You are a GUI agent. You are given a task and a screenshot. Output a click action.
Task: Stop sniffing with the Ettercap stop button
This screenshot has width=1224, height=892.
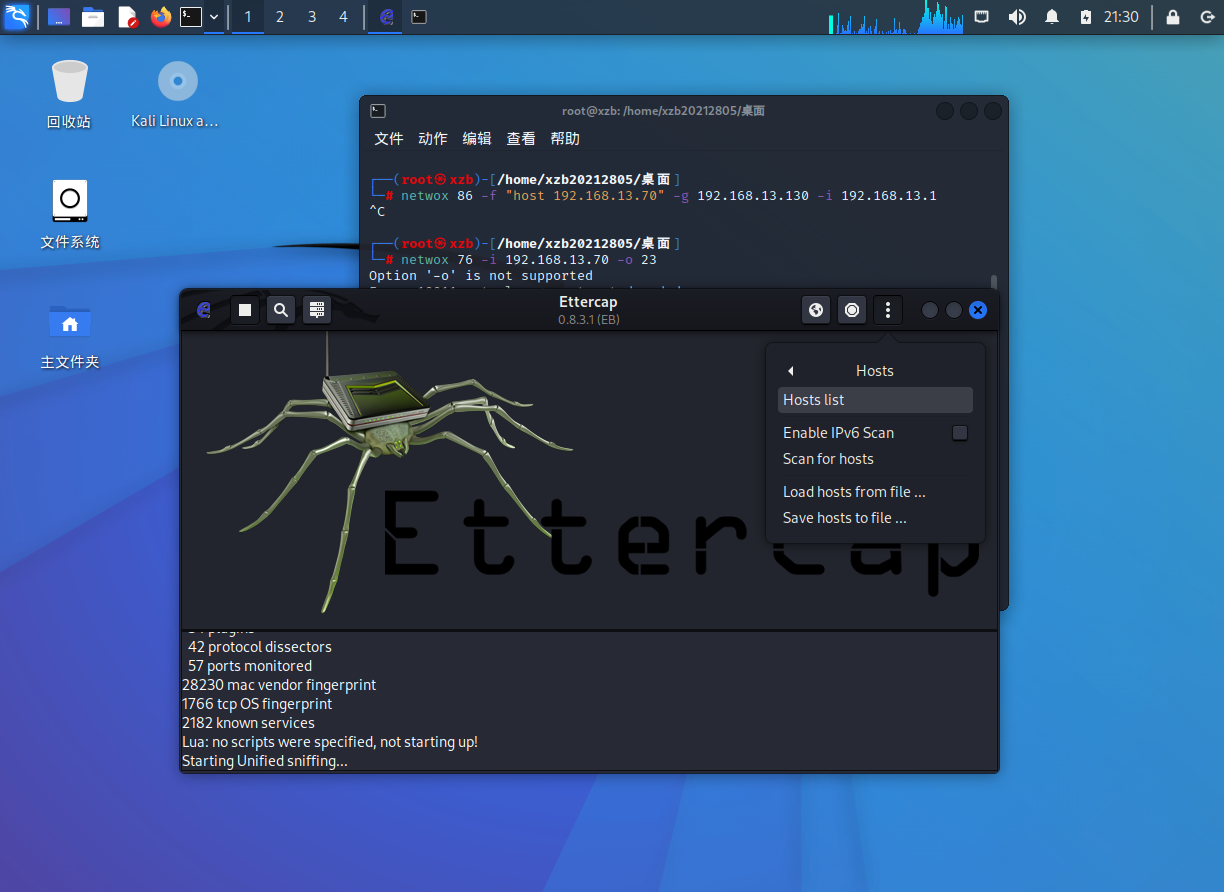click(245, 310)
